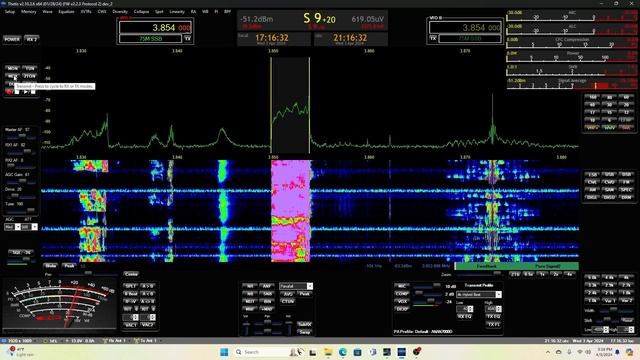Open the Panafall display mode dropdown
640x360 pixels.
(x=296, y=286)
